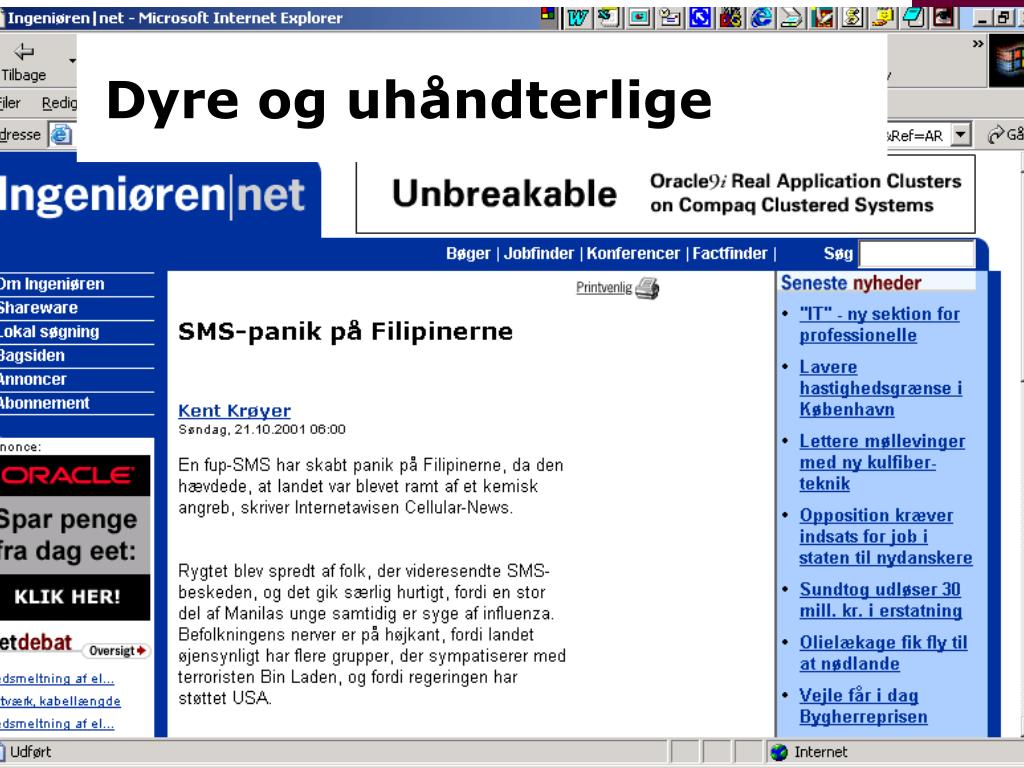The width and height of the screenshot is (1024, 768).
Task: Click the Tilbage back arrow
Action: (24, 52)
